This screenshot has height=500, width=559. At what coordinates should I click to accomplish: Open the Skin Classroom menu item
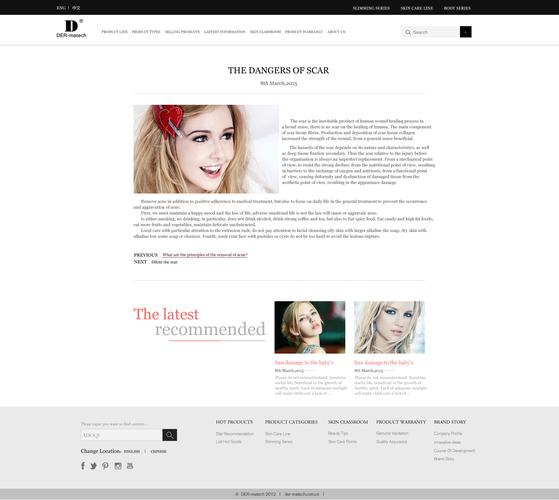point(265,32)
